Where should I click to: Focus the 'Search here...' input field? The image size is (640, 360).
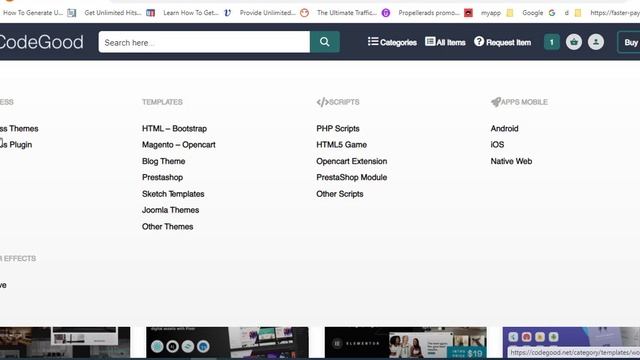point(204,42)
